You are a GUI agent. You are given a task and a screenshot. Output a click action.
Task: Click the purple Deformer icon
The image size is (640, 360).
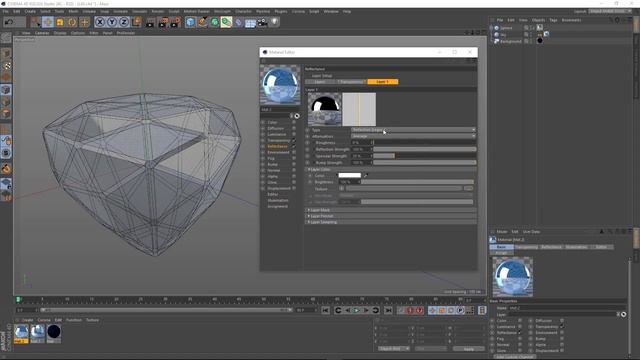(238, 22)
